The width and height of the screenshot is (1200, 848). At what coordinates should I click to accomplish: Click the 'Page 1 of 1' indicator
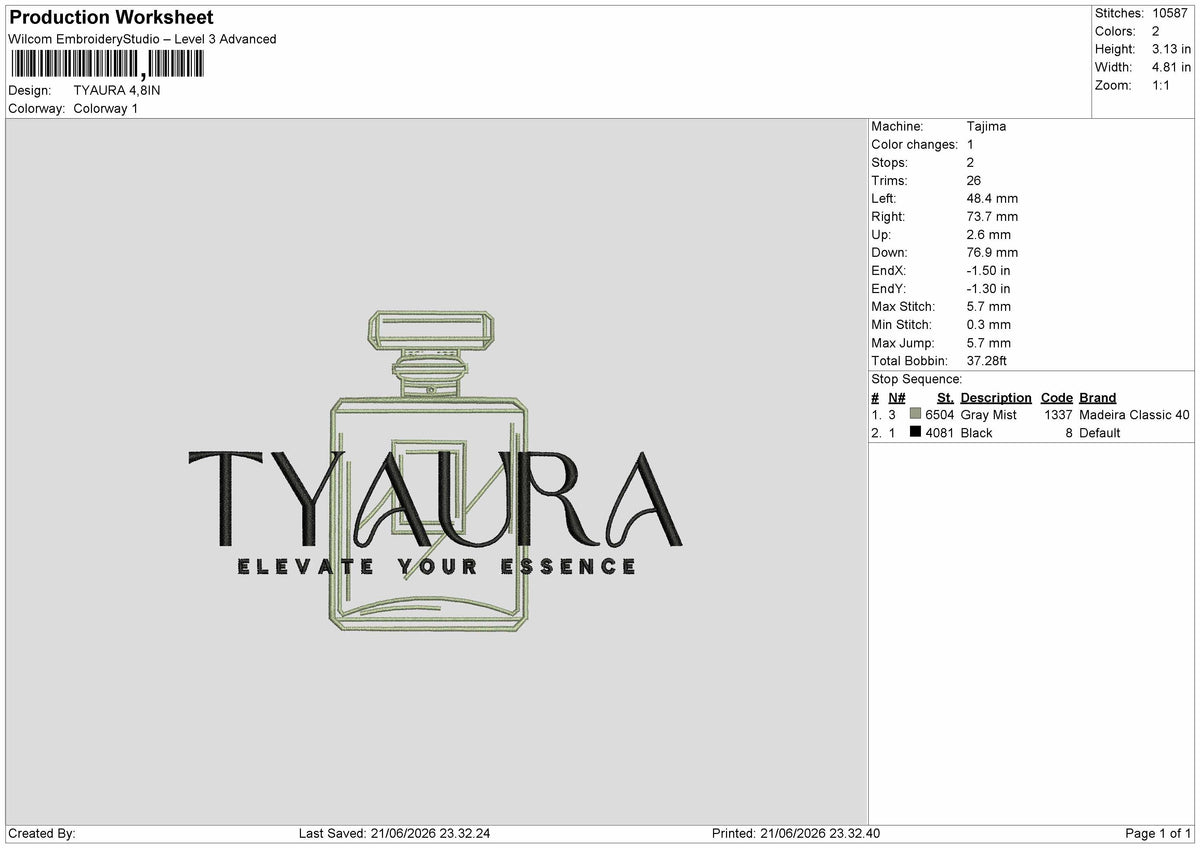(1158, 833)
